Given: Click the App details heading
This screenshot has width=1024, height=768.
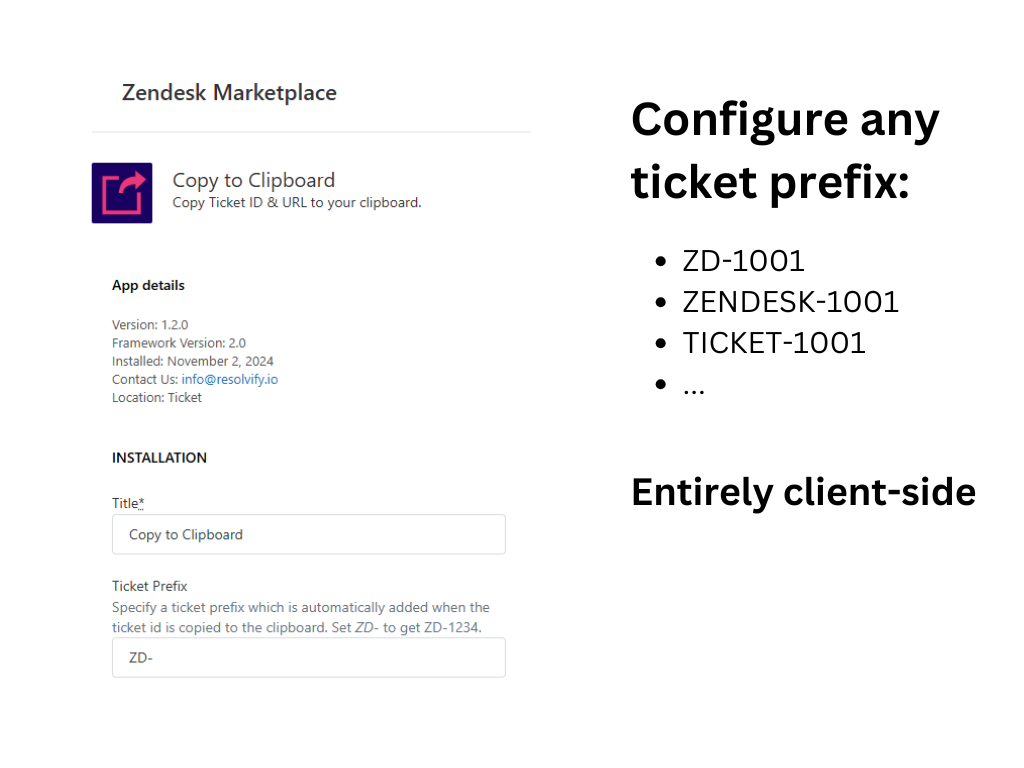Looking at the screenshot, I should click(x=148, y=285).
